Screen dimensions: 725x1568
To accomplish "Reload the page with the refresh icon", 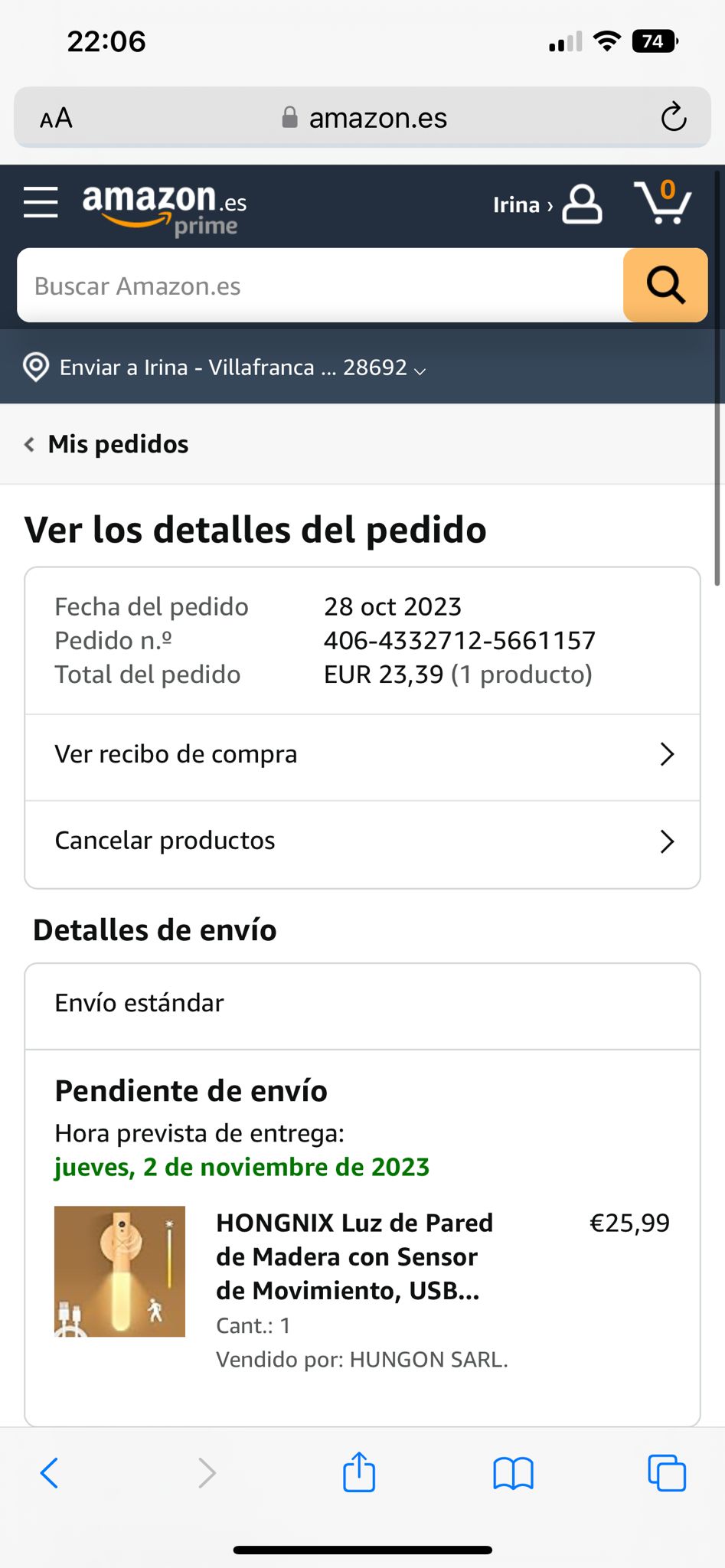I will (x=674, y=117).
